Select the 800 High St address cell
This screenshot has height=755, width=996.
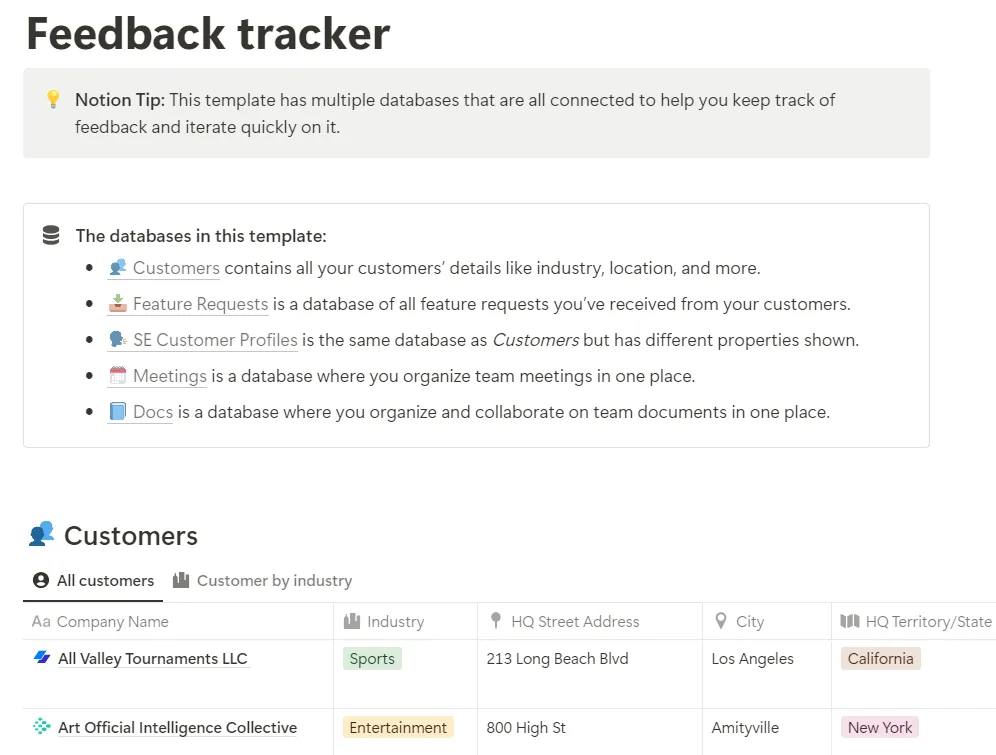tap(589, 728)
